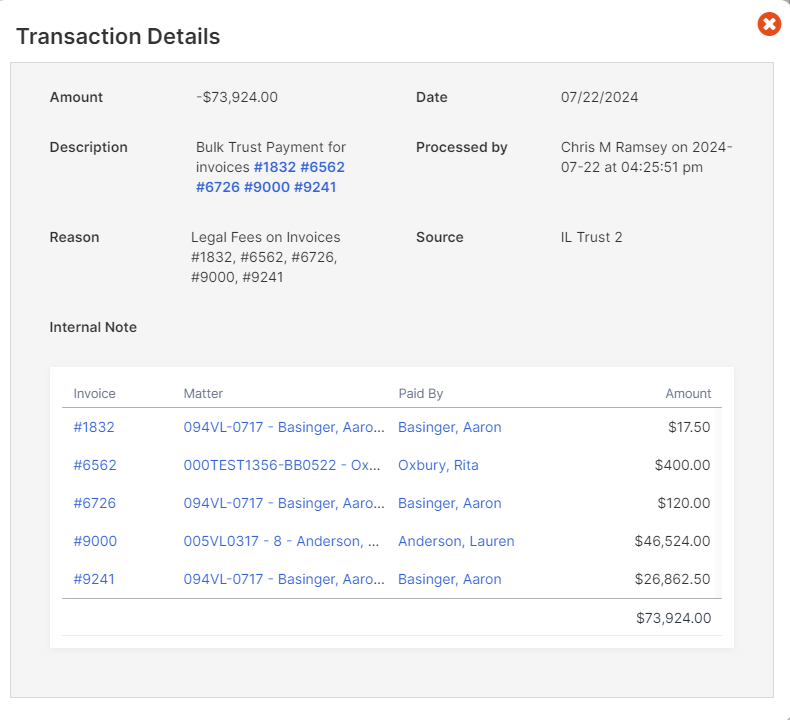The height and width of the screenshot is (720, 790).
Task: Click invoice #9000 in the table
Action: [95, 541]
